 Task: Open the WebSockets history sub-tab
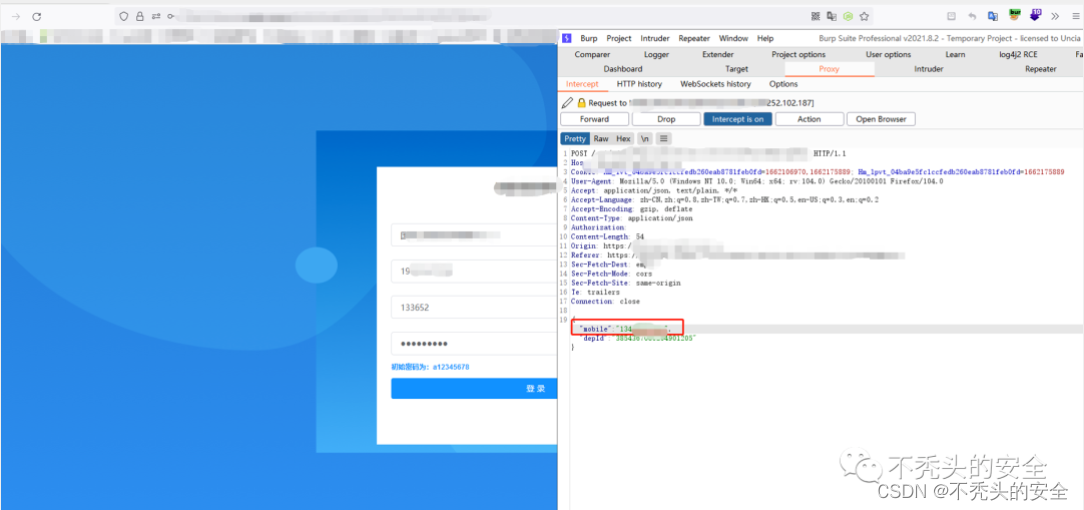tap(716, 84)
